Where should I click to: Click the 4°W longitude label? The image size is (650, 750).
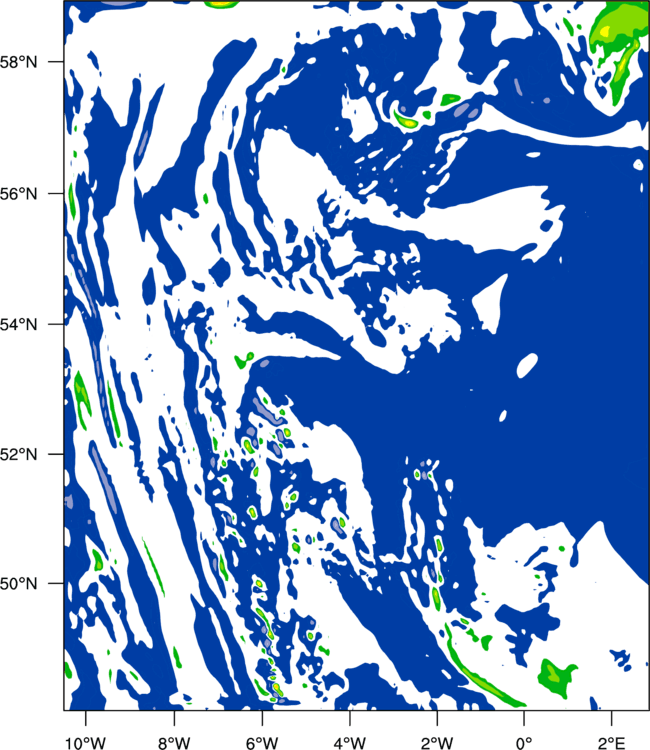(x=350, y=743)
